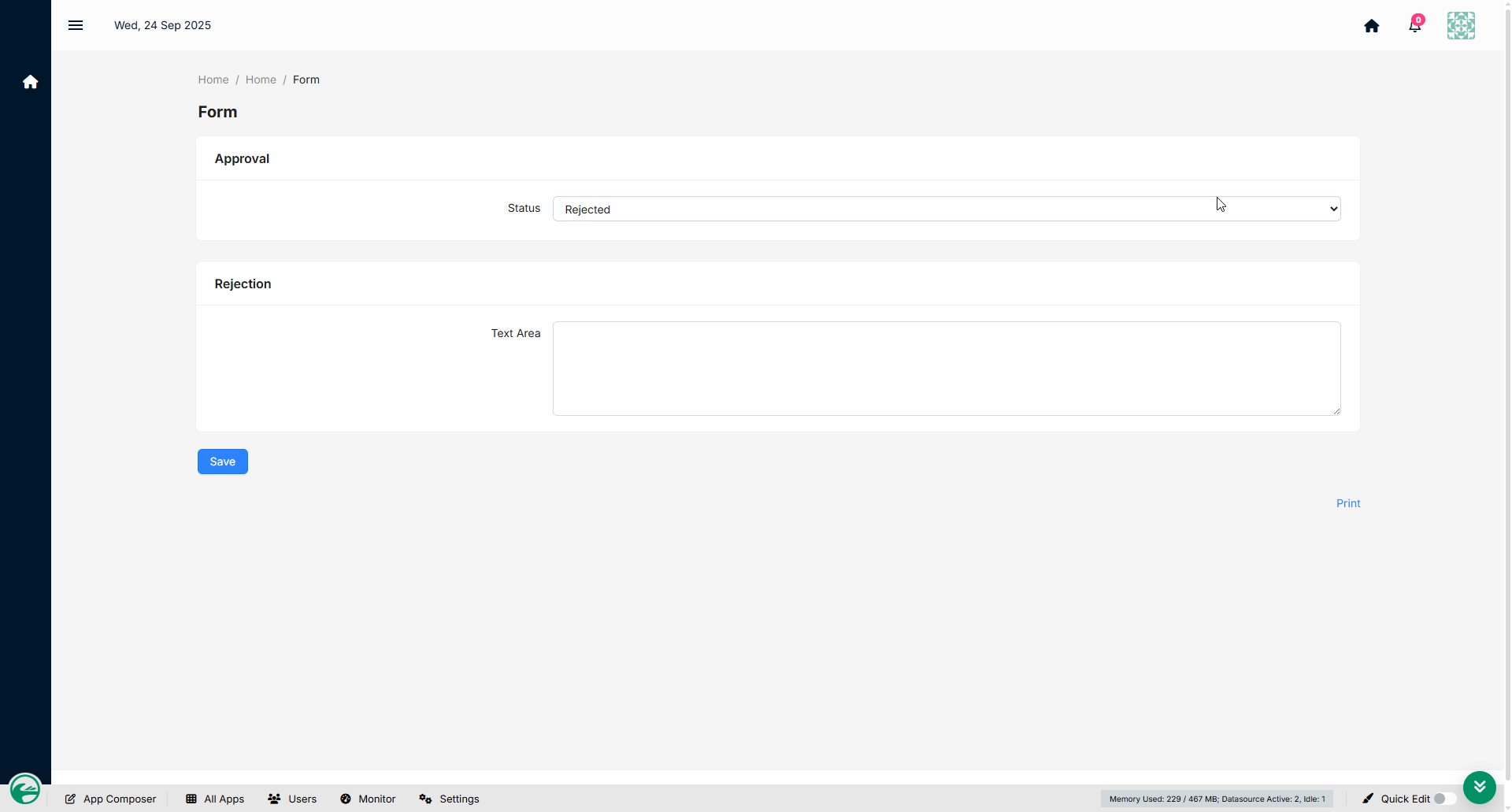Toggle the Quick Edit switch
This screenshot has width=1512, height=812.
1444,799
